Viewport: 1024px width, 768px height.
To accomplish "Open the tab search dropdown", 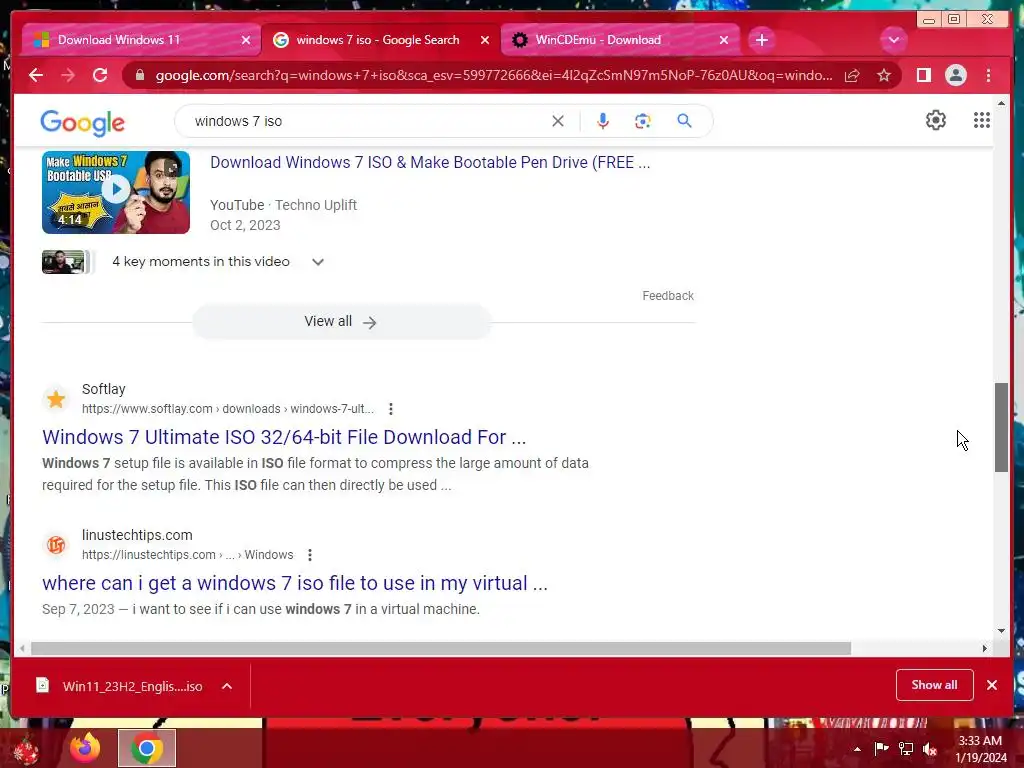I will click(x=893, y=40).
